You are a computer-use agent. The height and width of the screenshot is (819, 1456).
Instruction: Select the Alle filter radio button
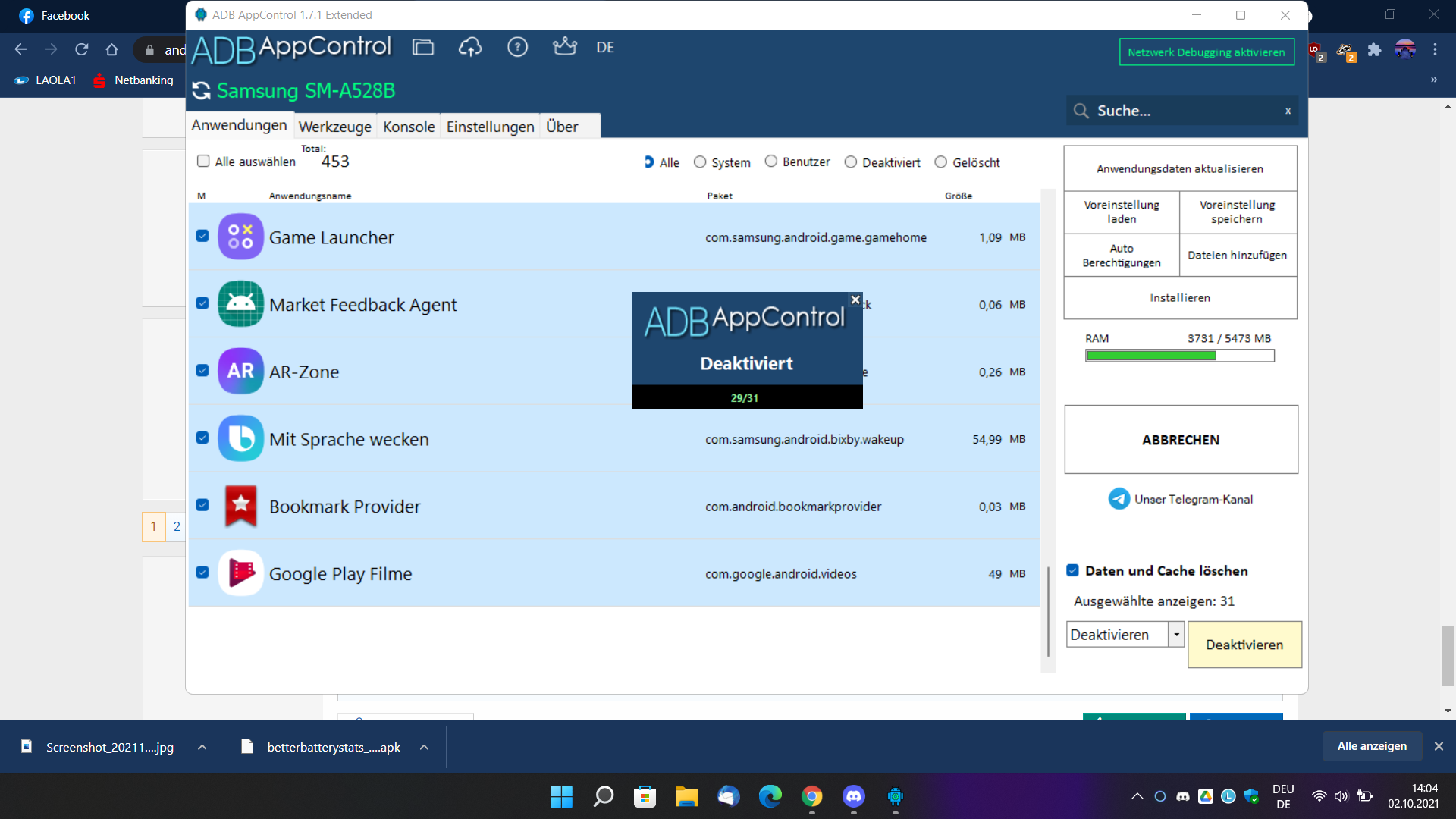coord(650,162)
